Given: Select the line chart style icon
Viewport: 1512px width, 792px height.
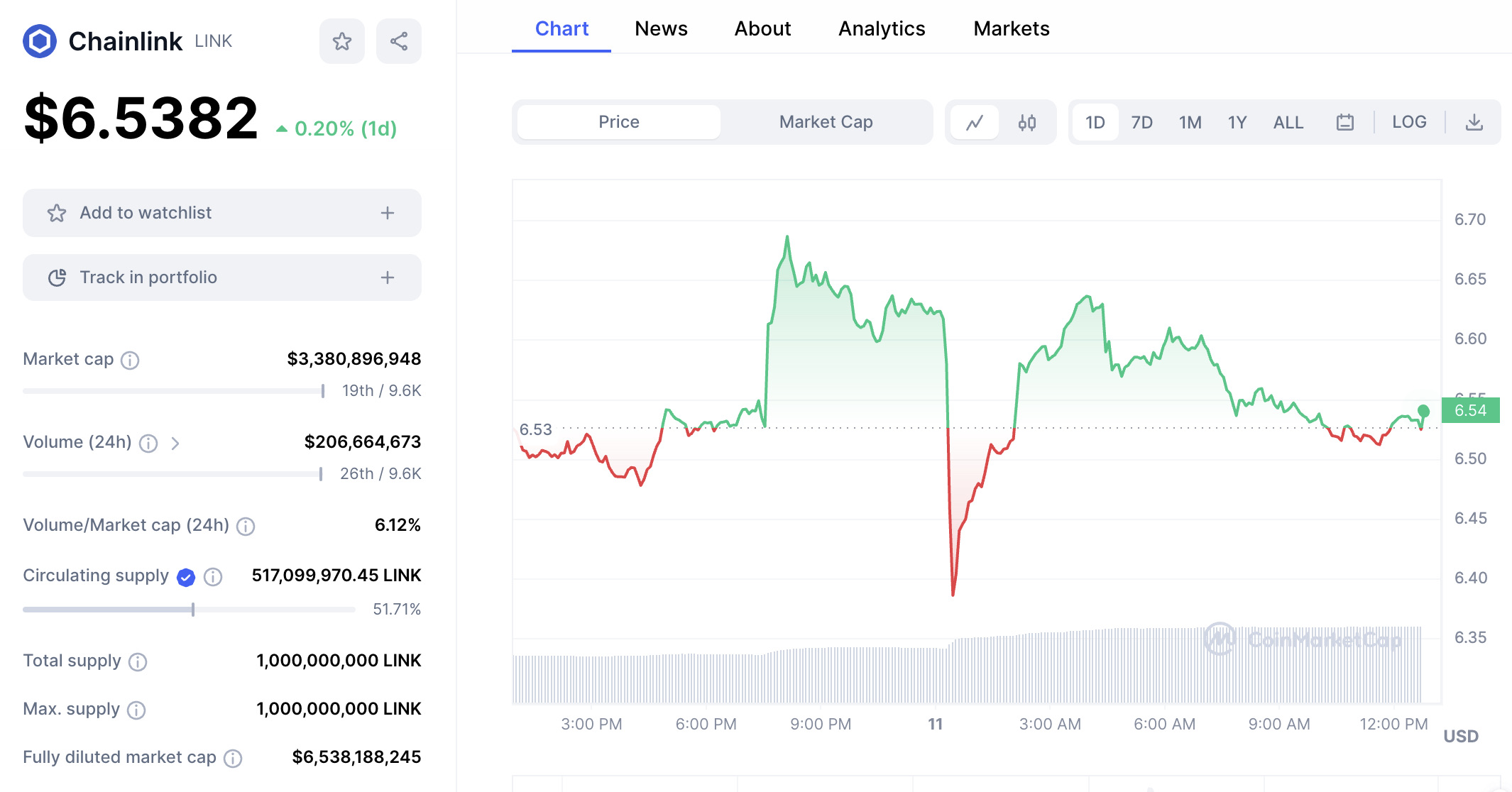Looking at the screenshot, I should tap(975, 121).
